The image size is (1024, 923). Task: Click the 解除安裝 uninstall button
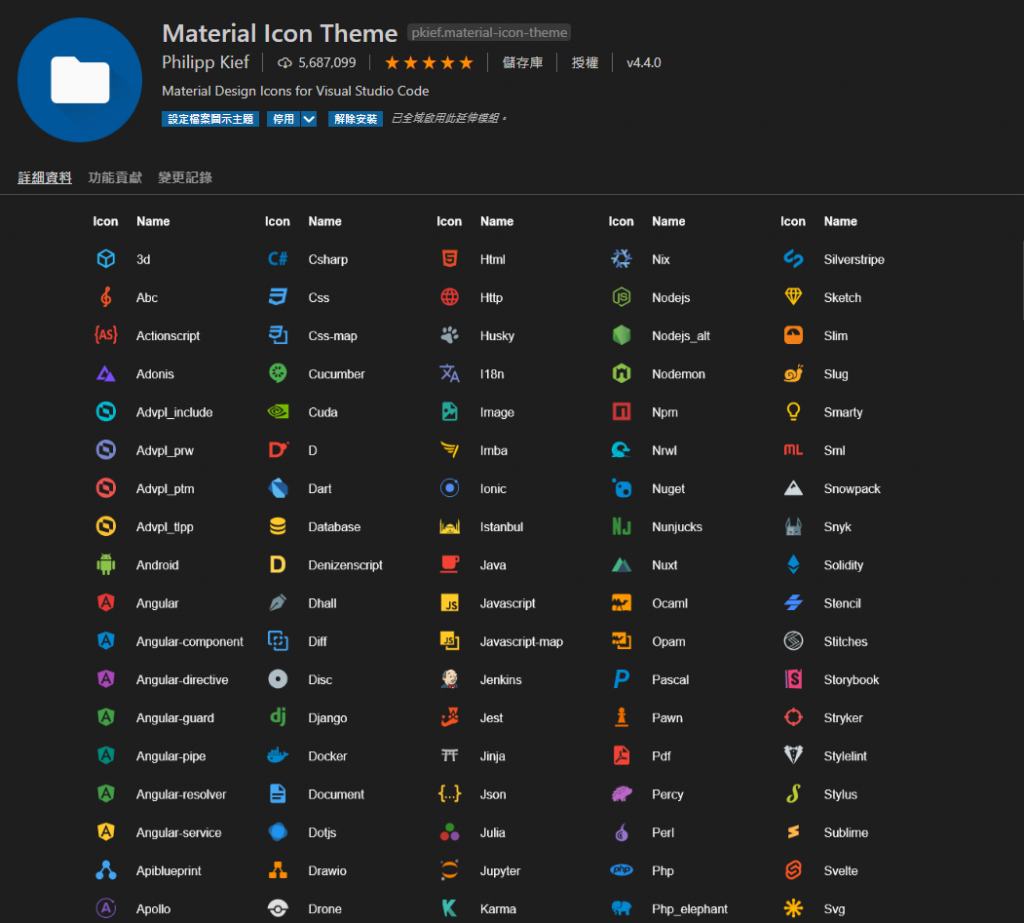[x=355, y=119]
